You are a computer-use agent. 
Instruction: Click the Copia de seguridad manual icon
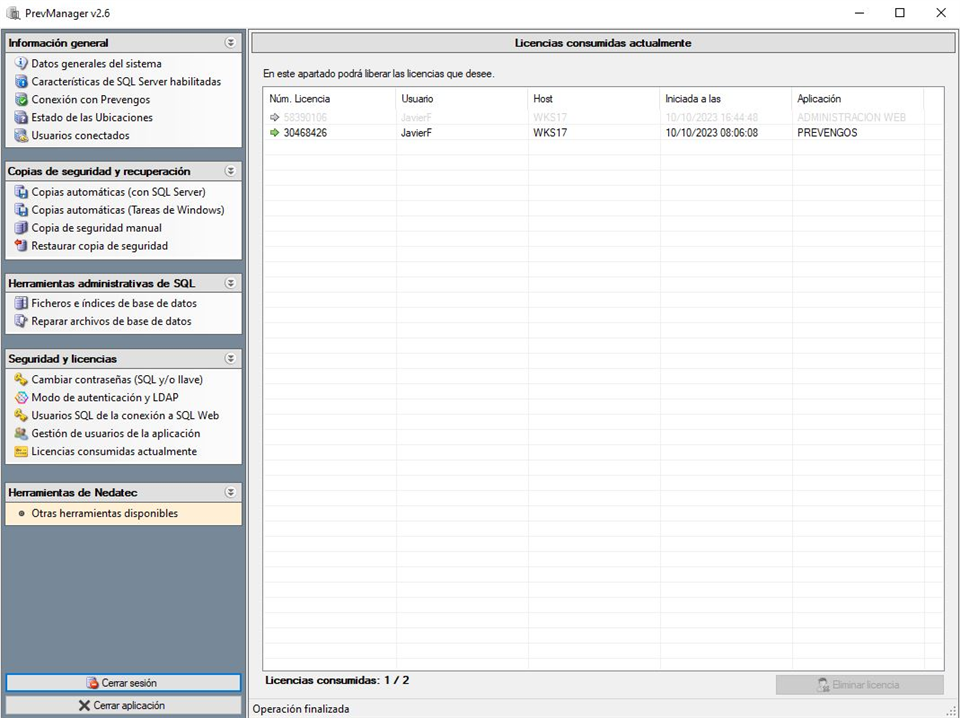tap(21, 228)
